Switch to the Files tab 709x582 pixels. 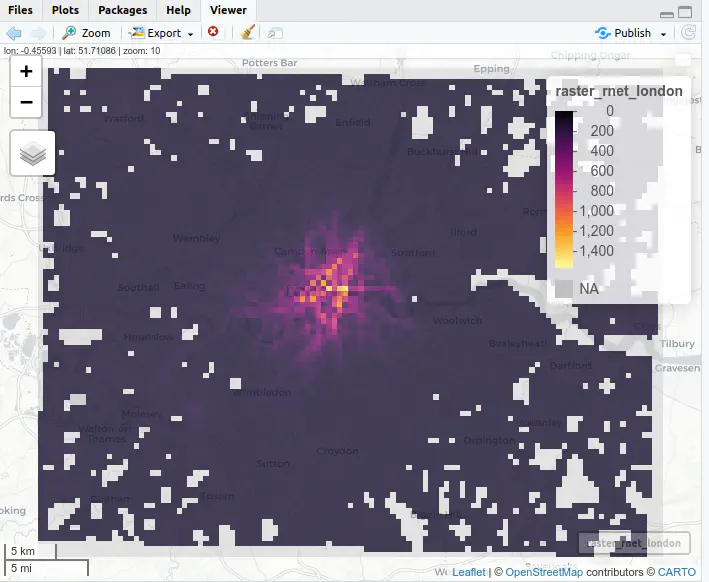pyautogui.click(x=20, y=10)
